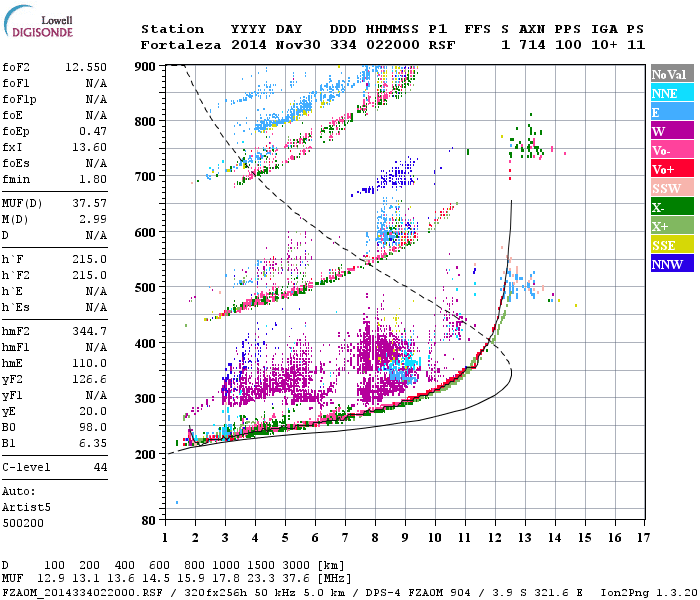Select the X- dark green legend swatch

672,207
